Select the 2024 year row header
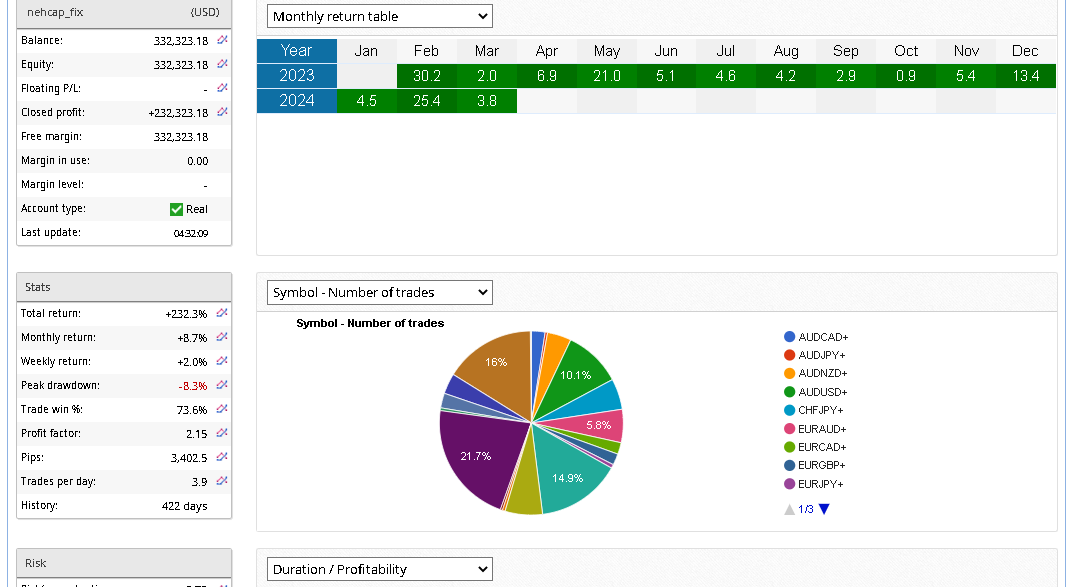The image size is (1073, 587). click(297, 100)
